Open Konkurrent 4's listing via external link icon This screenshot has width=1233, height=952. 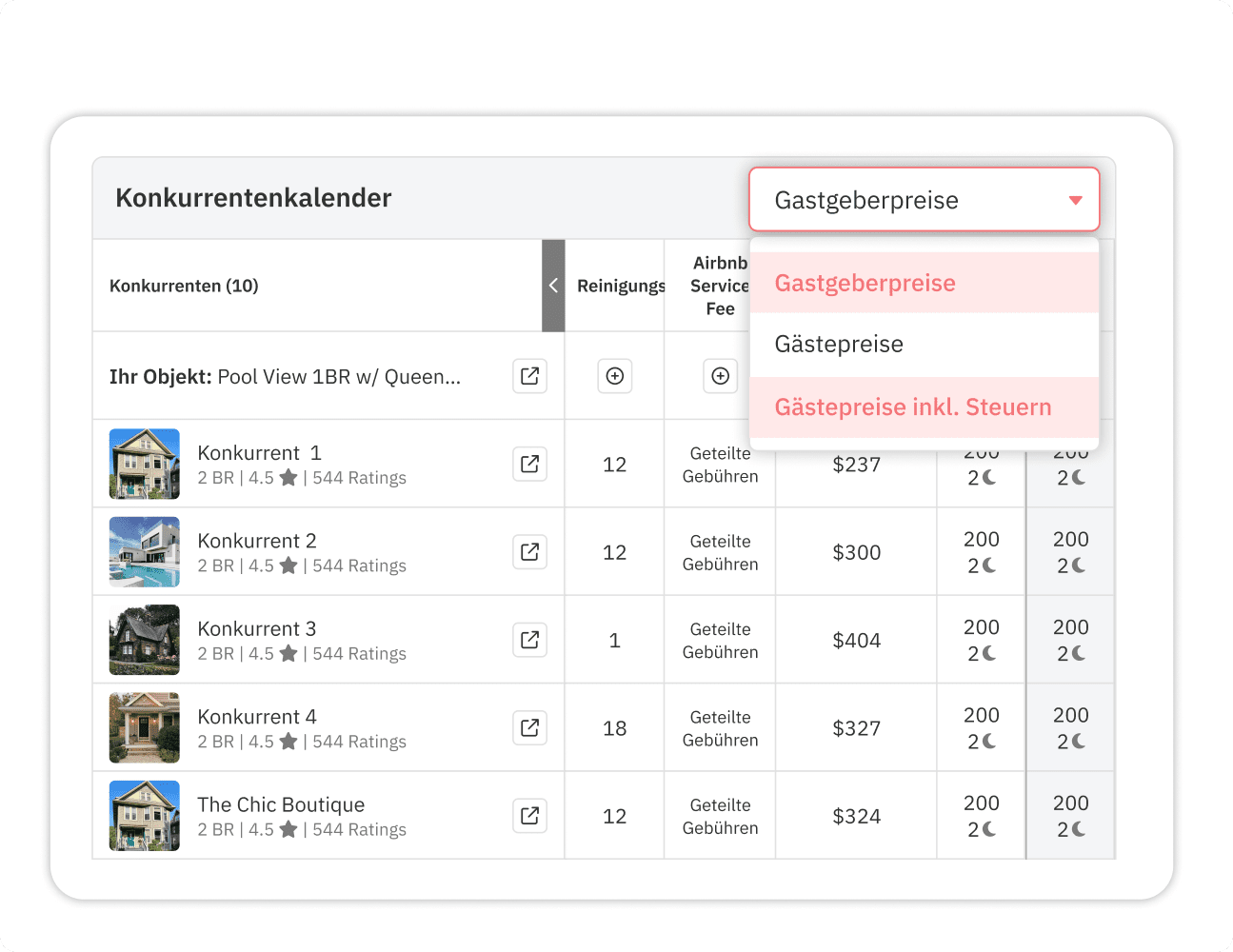coord(529,727)
